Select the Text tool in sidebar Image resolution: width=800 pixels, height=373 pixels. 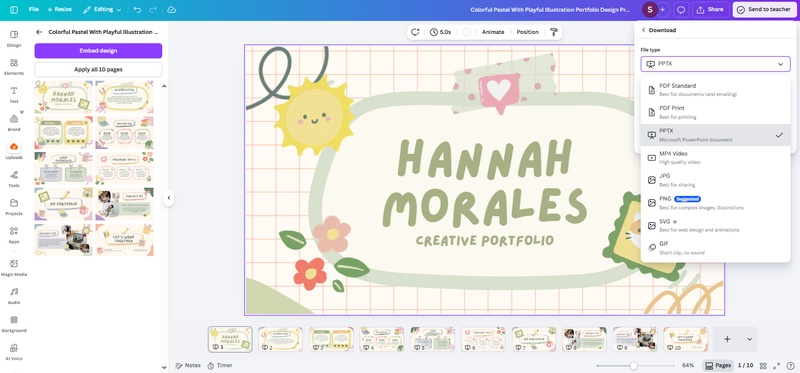(14, 94)
